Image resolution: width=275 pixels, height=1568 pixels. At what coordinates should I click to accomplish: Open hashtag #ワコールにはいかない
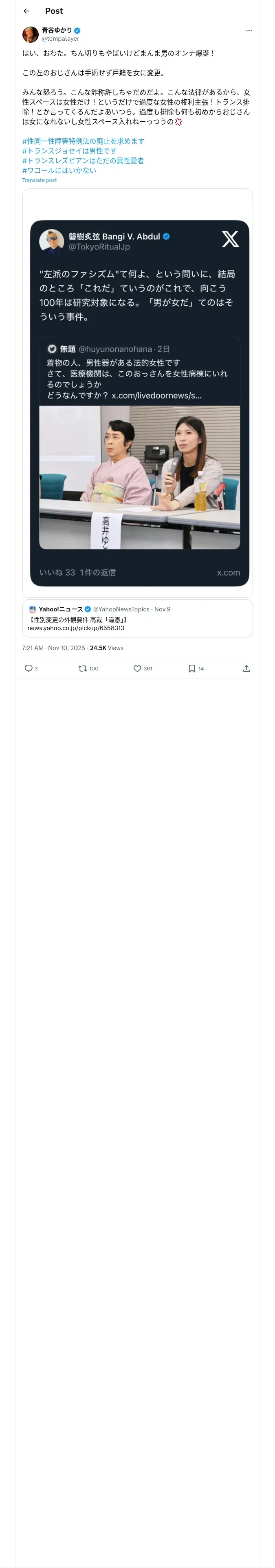click(59, 171)
